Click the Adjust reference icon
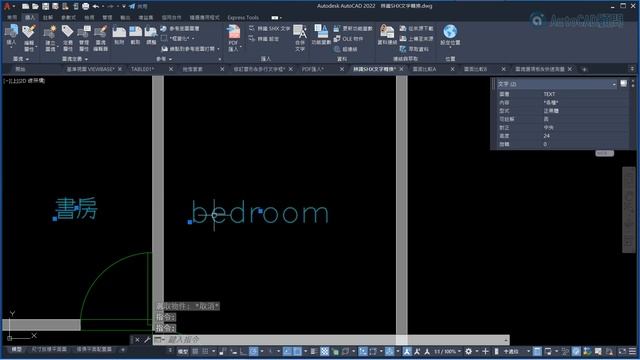Screen dimensions: 640x360 click(x=151, y=32)
